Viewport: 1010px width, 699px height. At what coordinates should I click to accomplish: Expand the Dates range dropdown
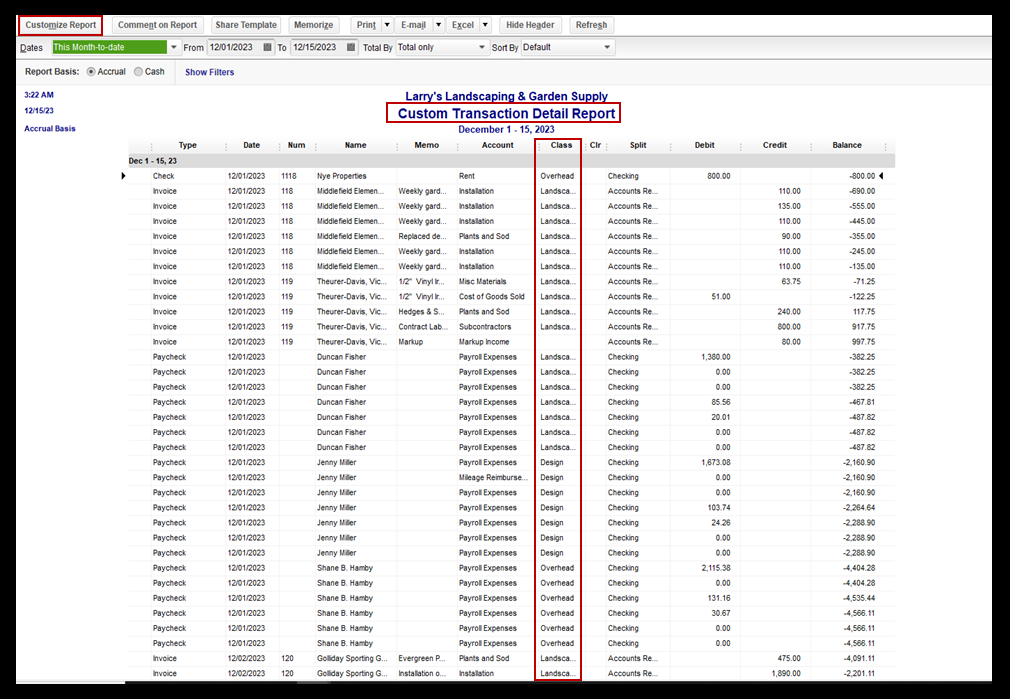tap(174, 47)
